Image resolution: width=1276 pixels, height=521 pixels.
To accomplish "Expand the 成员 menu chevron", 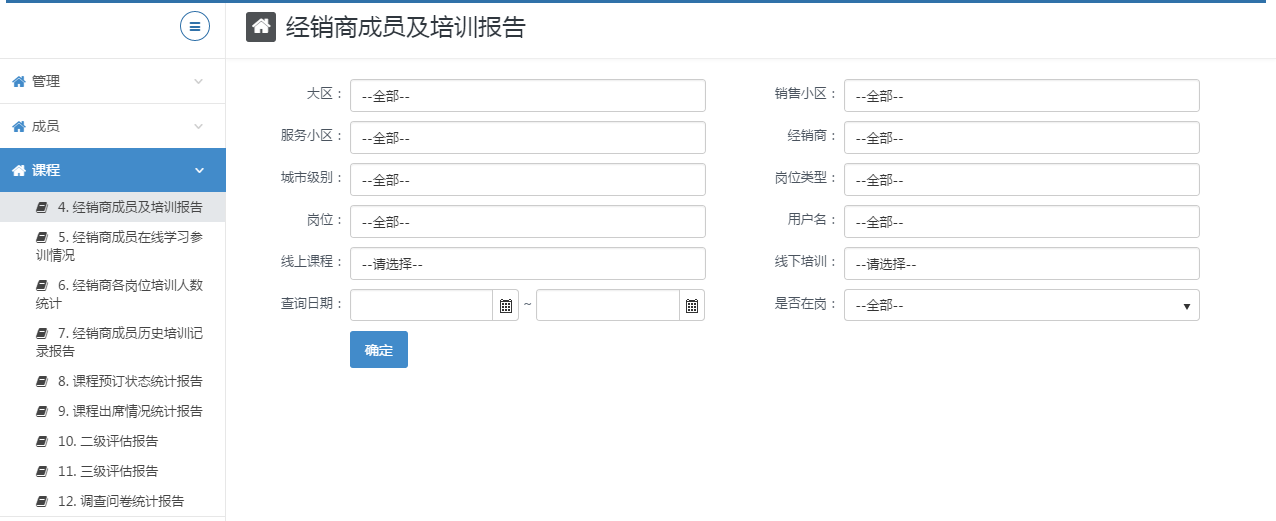I will tap(198, 127).
